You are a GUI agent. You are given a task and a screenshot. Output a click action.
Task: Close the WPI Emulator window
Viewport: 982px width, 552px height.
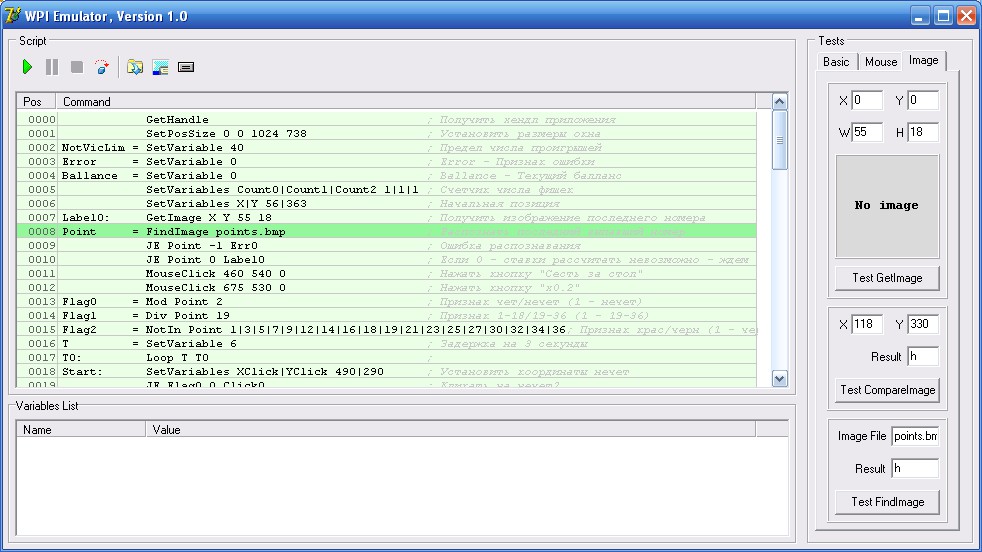pos(966,16)
